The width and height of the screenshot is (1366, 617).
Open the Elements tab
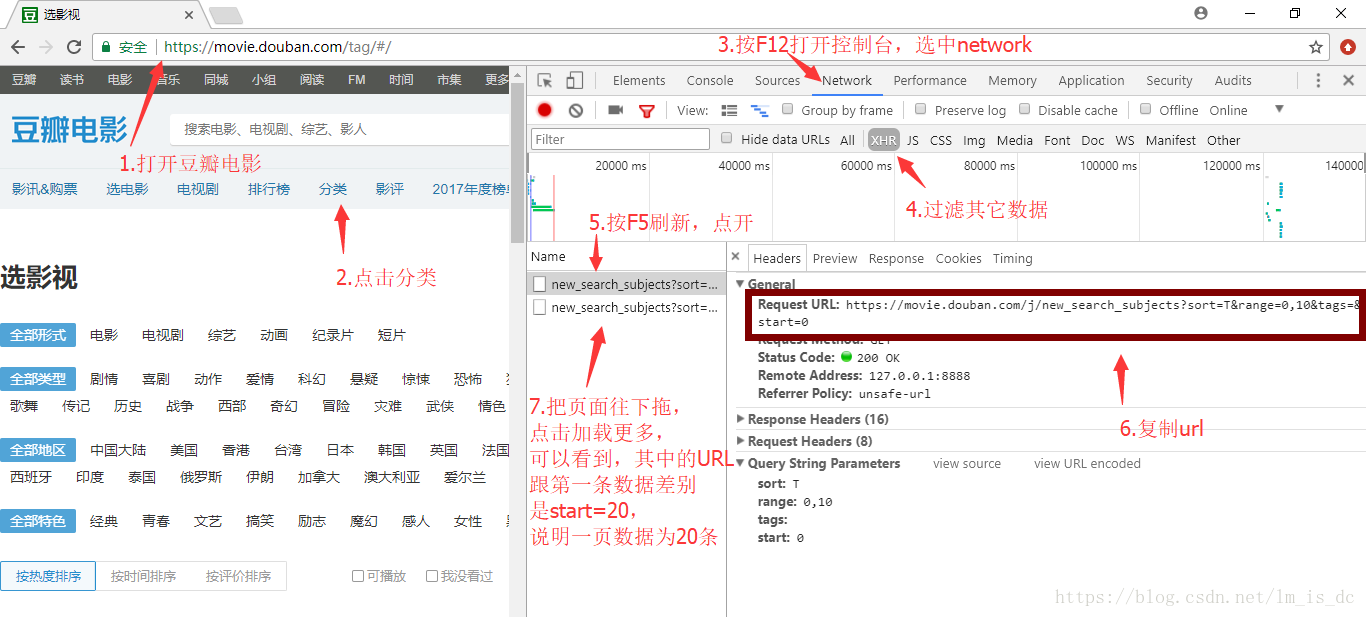pos(639,80)
